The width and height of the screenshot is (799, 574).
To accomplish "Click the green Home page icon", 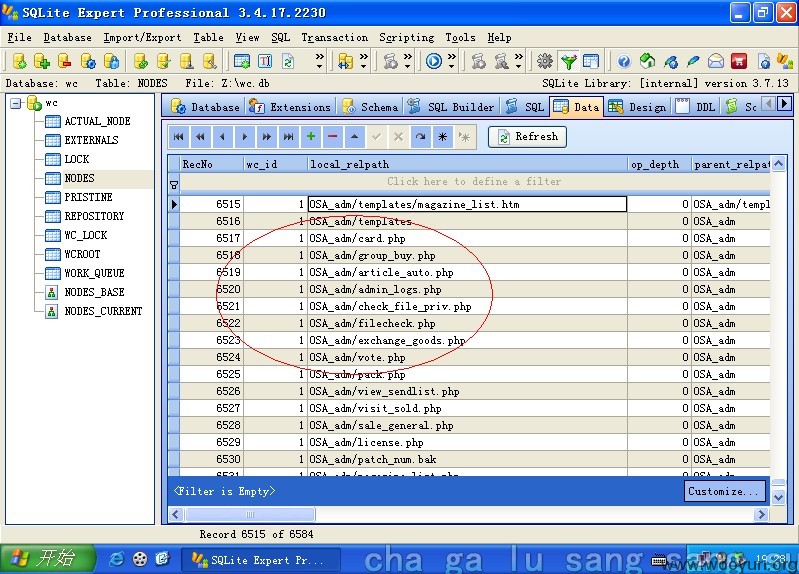I will (x=647, y=61).
